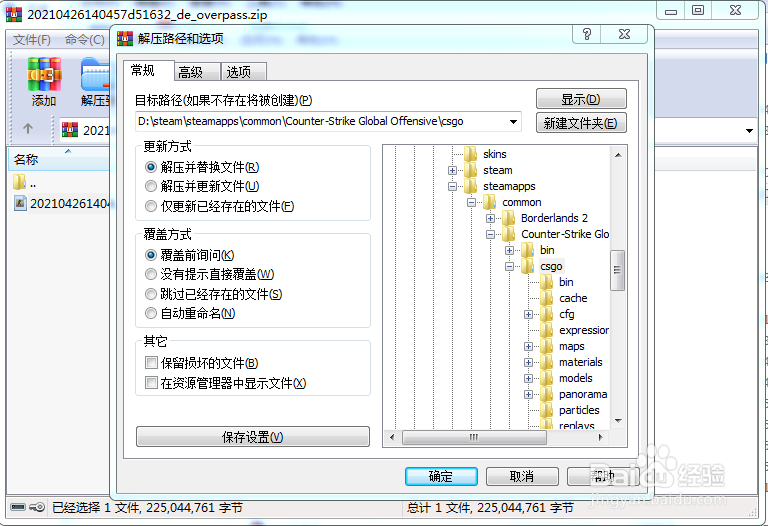Screen dimensions: 768x526
Task: Click the models folder icon
Action: coord(547,378)
